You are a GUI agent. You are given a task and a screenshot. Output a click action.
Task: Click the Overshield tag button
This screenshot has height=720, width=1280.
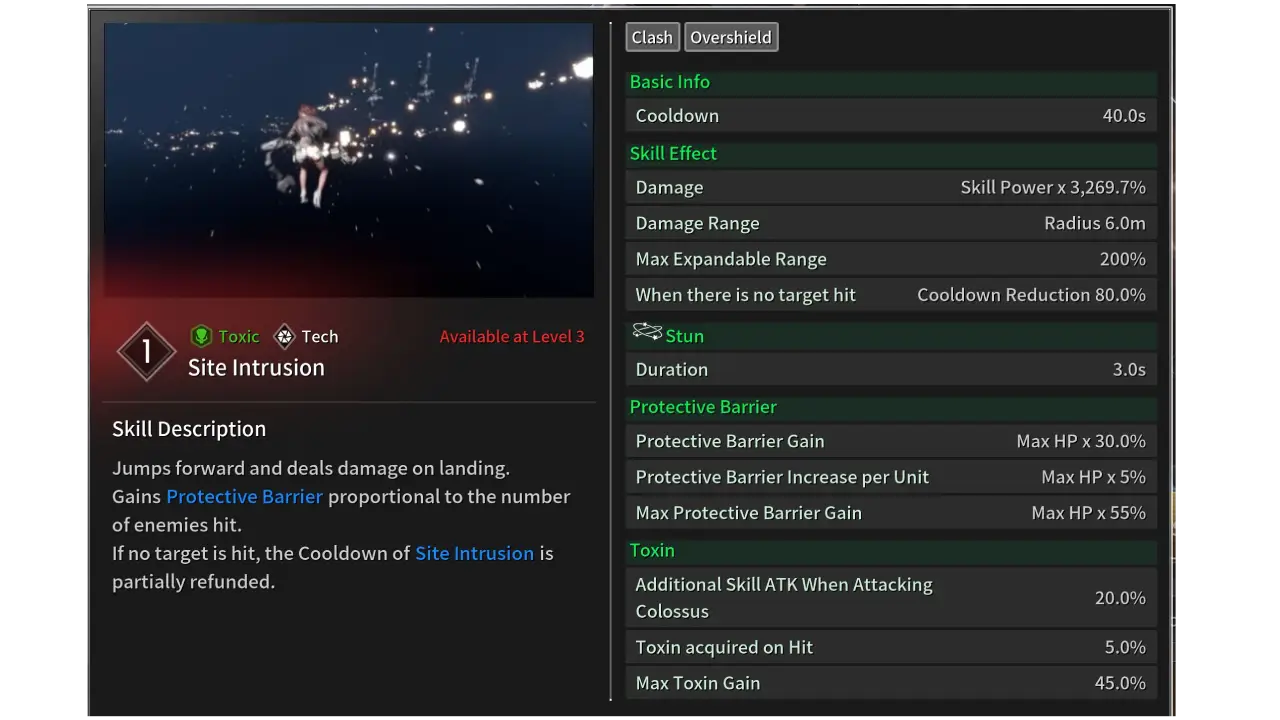tap(731, 37)
